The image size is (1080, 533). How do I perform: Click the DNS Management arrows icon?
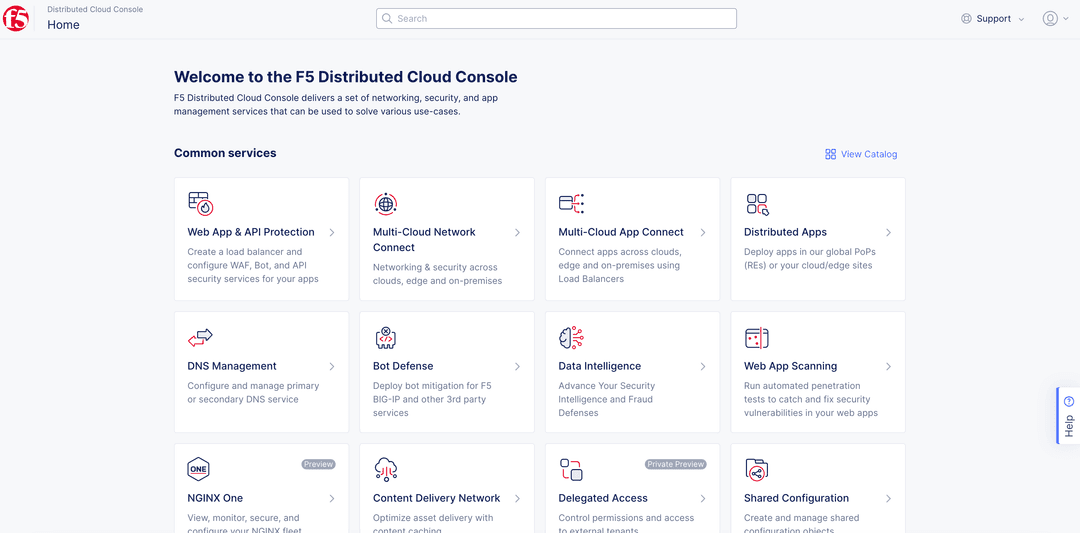coord(200,338)
